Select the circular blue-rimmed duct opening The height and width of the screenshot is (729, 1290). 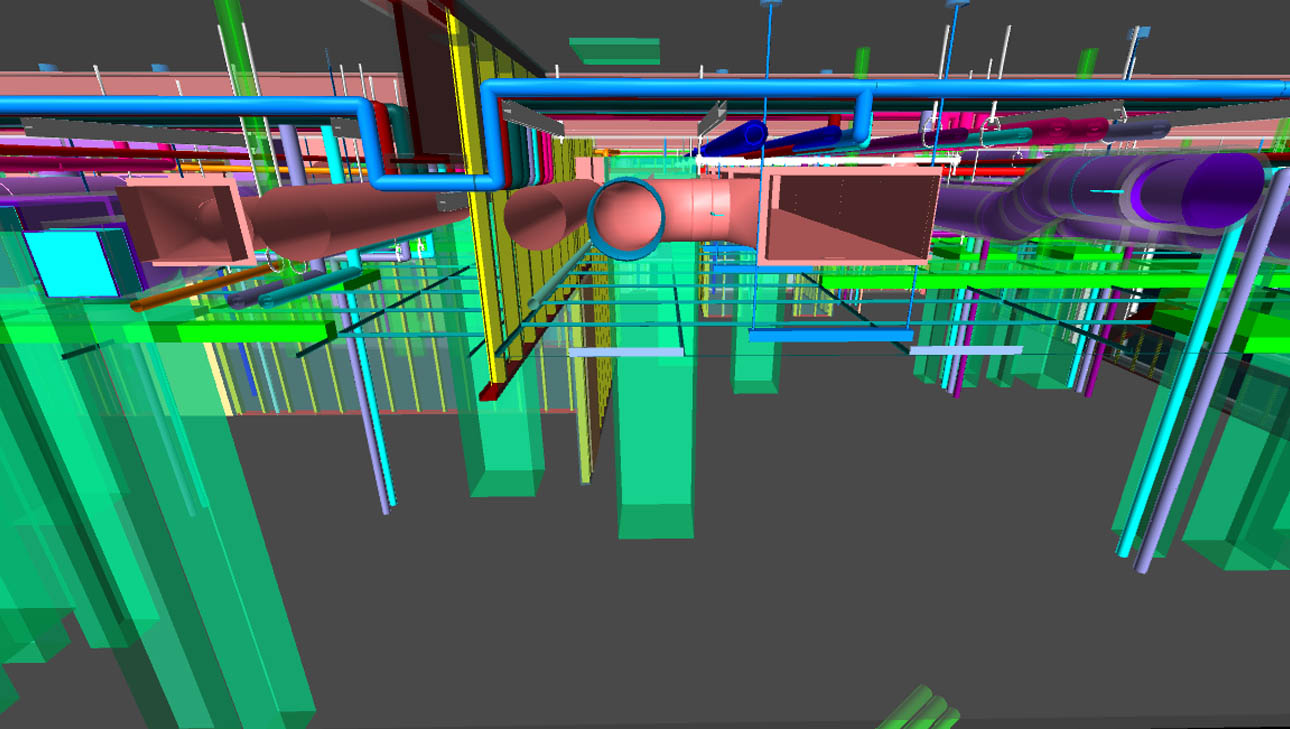(627, 216)
